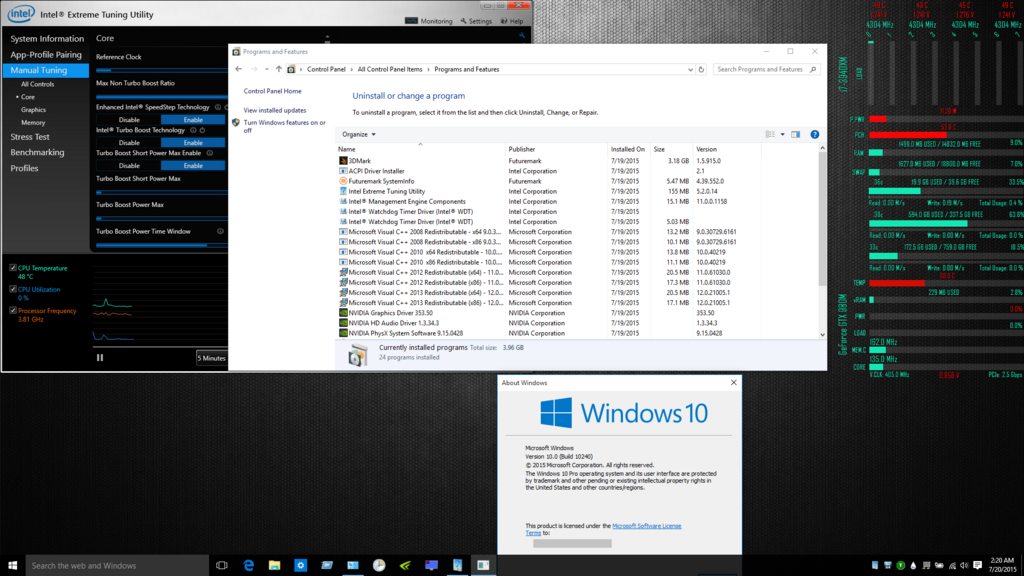Screen dimensions: 1024x576
Task: Click the Reference Clock slider
Action: [161, 70]
